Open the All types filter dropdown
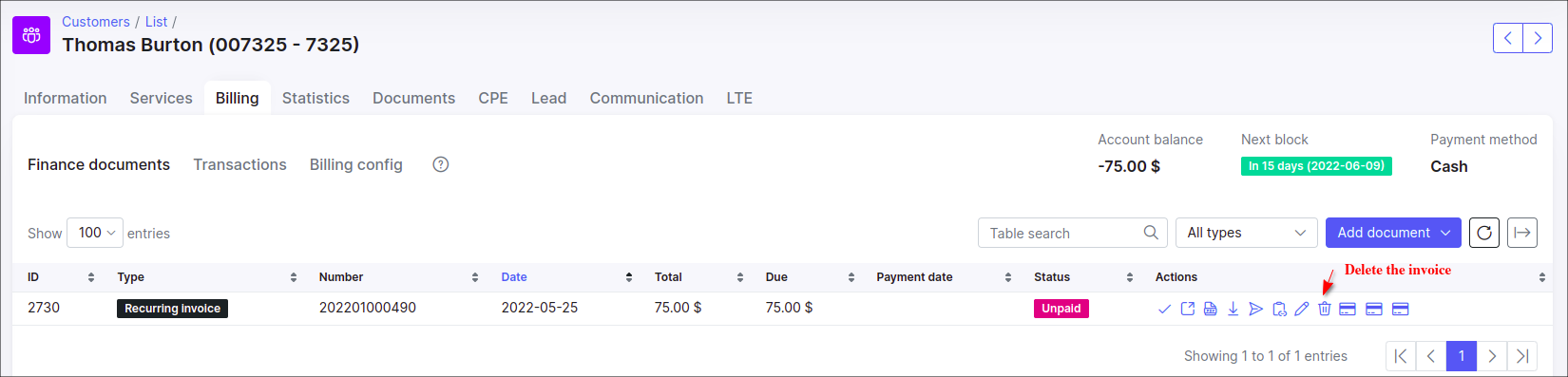The image size is (1568, 377). tap(1246, 233)
